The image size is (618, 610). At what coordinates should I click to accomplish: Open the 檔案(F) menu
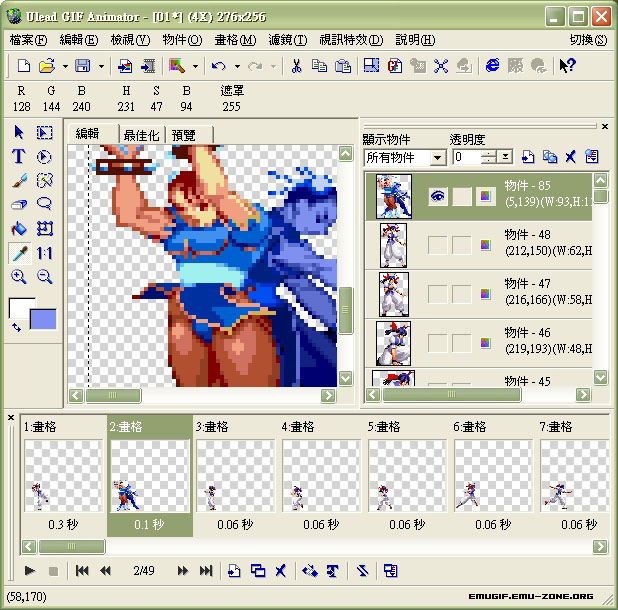pos(28,40)
